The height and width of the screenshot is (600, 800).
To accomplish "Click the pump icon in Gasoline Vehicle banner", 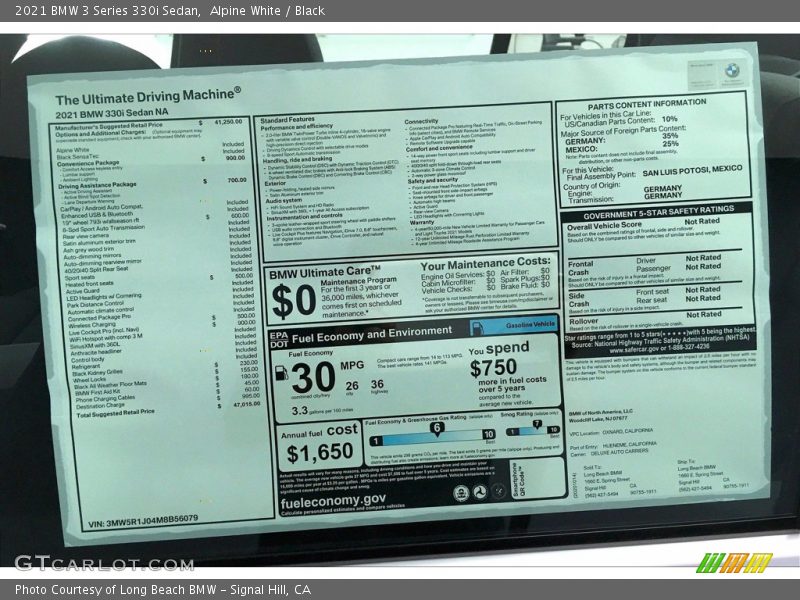I will (x=478, y=329).
